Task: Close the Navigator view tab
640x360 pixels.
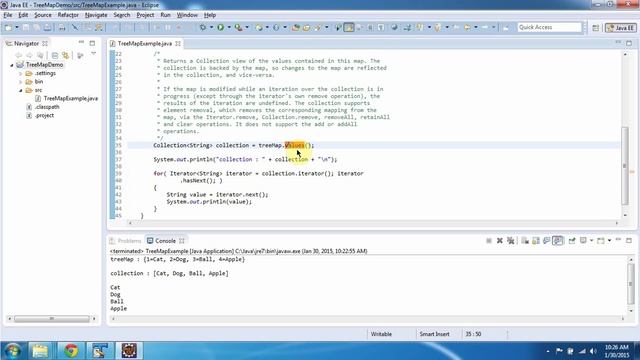Action: coord(45,43)
